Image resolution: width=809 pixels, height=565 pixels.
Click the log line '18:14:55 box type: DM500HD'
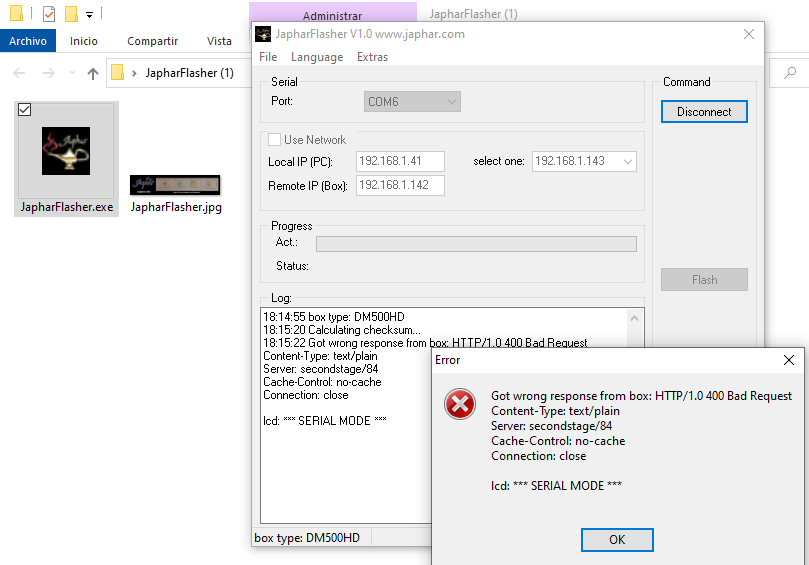pyautogui.click(x=333, y=316)
